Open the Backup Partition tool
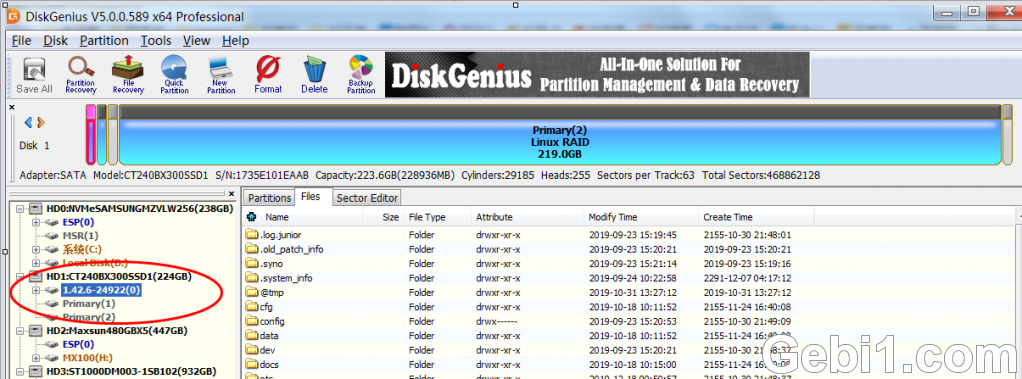This screenshot has width=1022, height=379. point(360,75)
